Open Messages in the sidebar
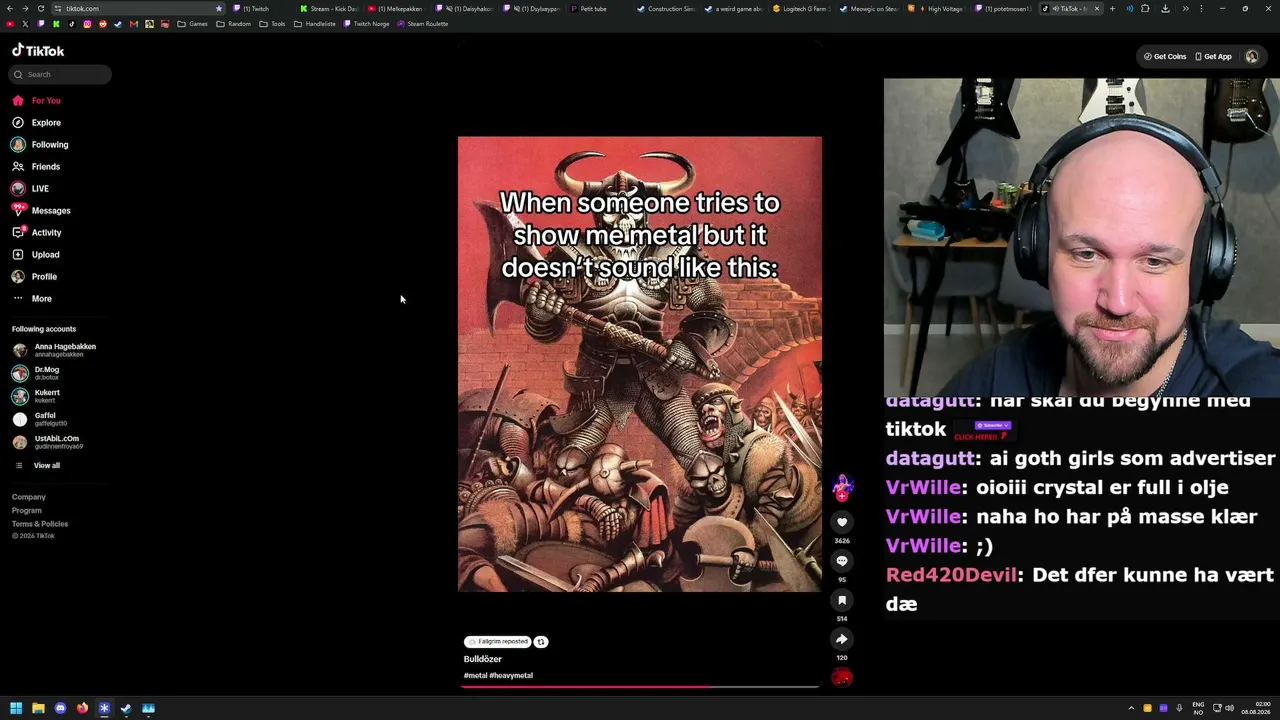This screenshot has width=1280, height=720. point(41,211)
